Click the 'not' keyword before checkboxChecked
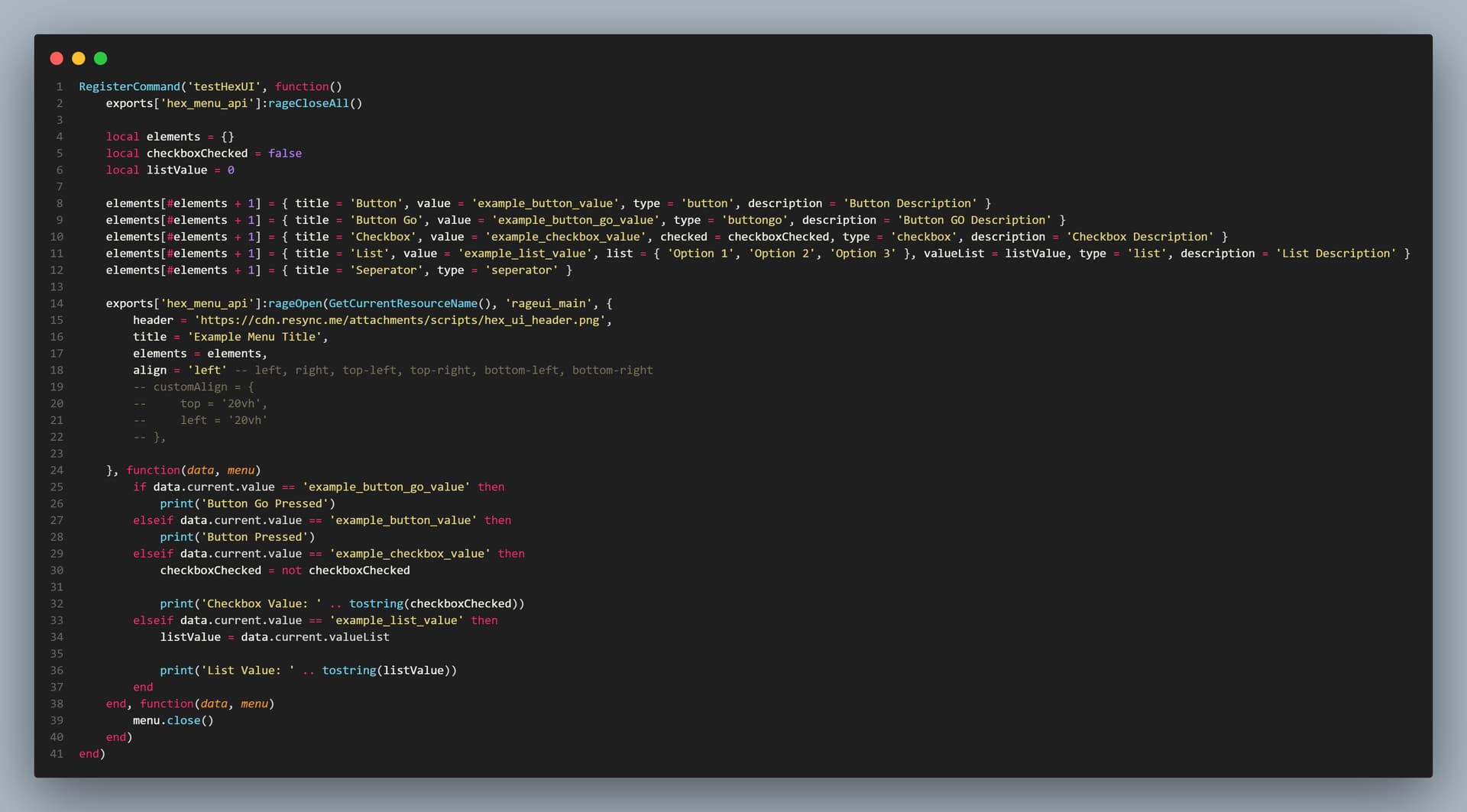 coord(291,571)
